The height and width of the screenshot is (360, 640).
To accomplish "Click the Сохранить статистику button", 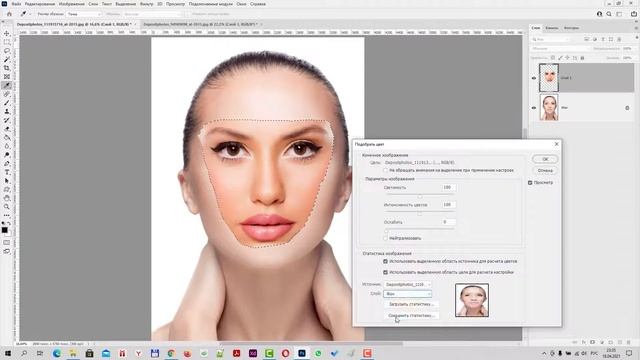I will point(411,316).
